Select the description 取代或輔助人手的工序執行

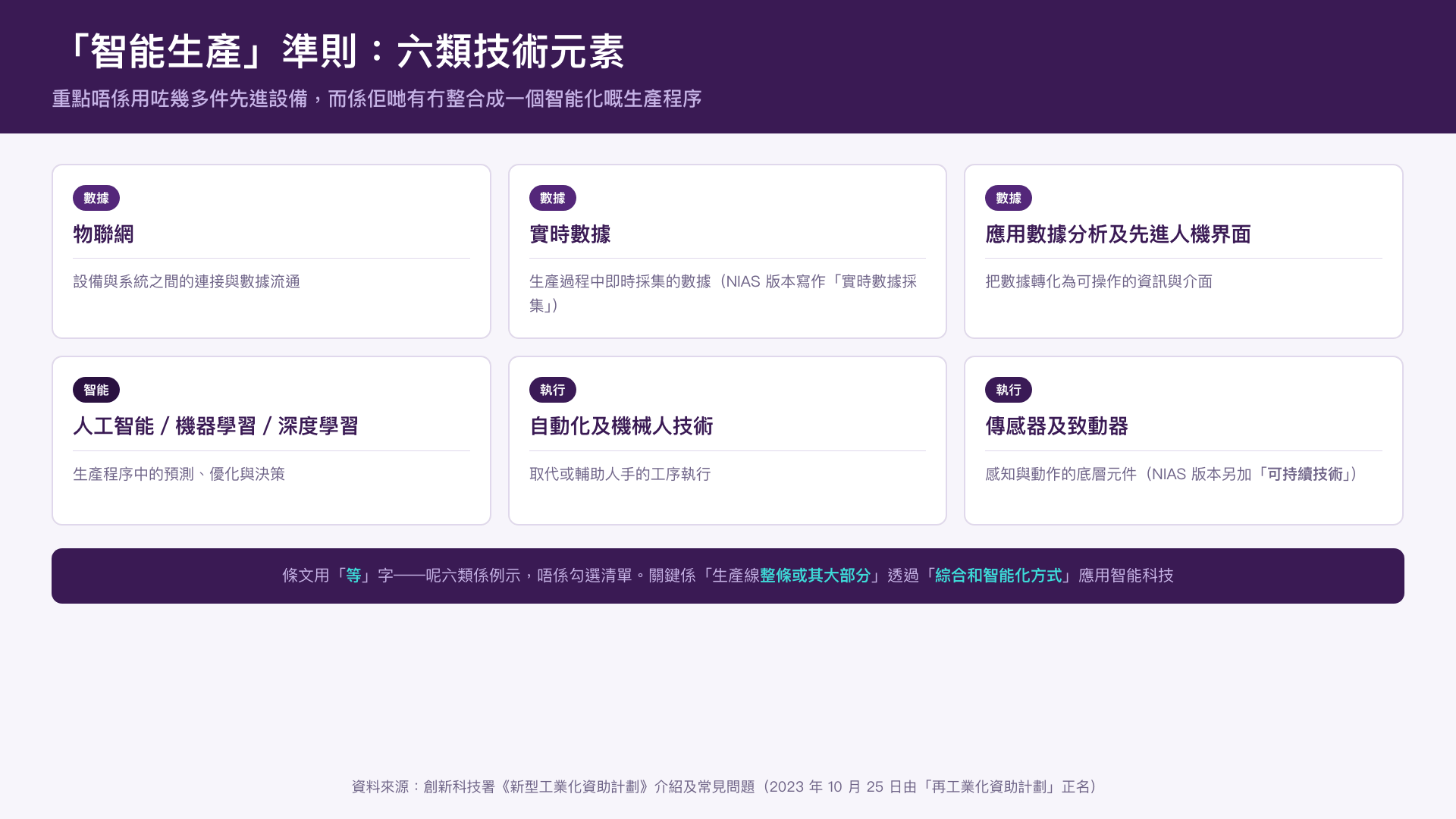click(620, 474)
